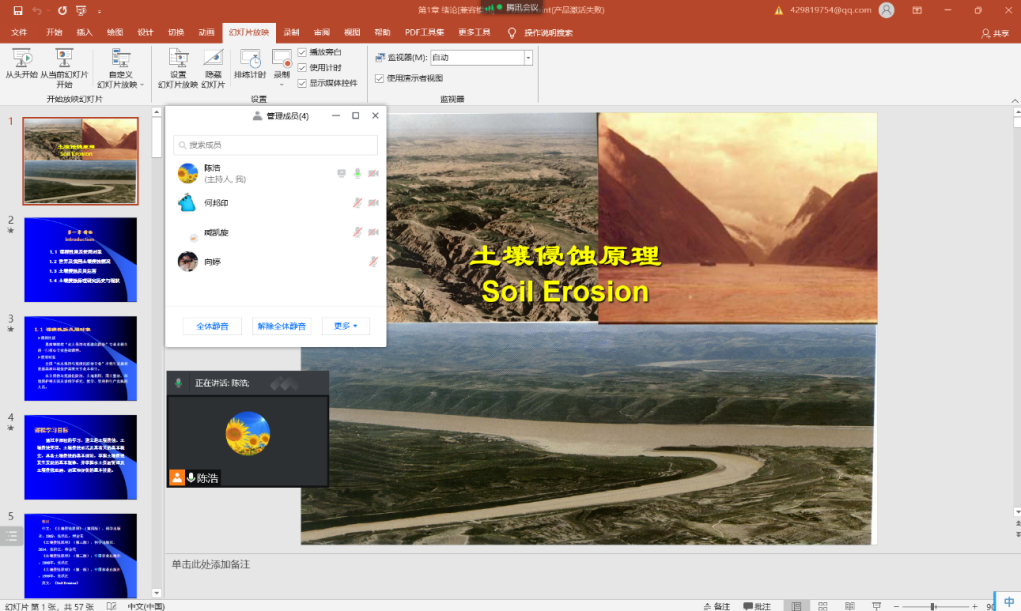Open the 文件 menu tab
This screenshot has height=611, width=1021.
pos(19,32)
